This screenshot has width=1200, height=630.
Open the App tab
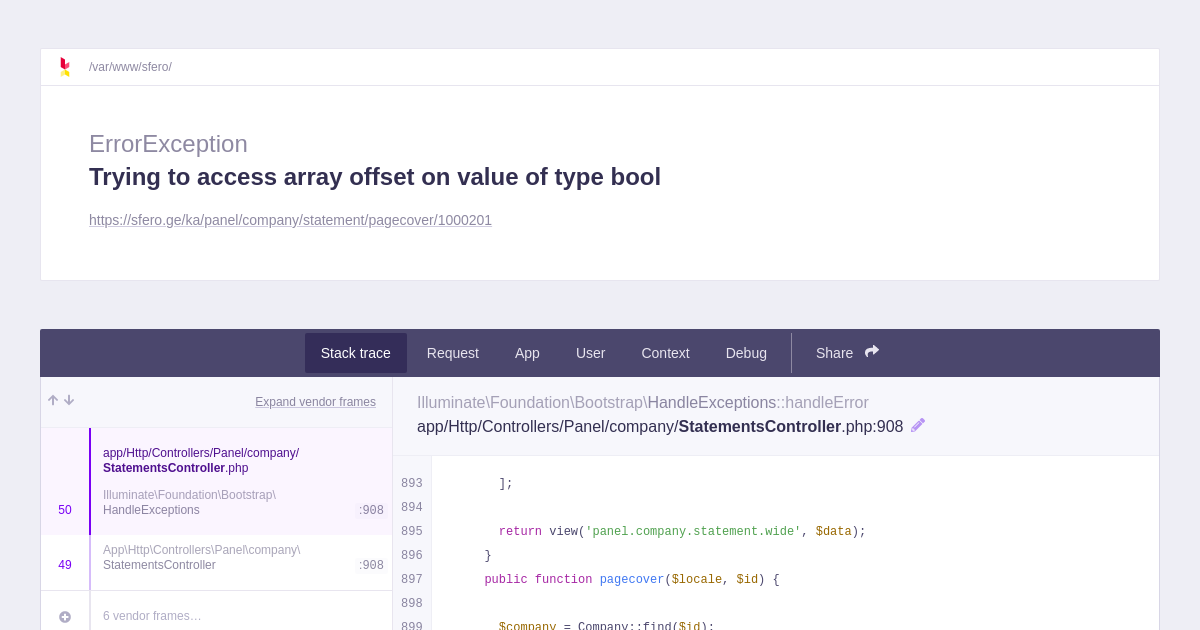(x=527, y=353)
